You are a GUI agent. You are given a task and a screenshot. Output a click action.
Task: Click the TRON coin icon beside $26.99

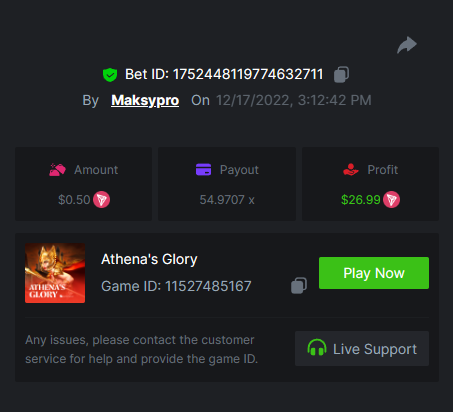click(x=391, y=200)
